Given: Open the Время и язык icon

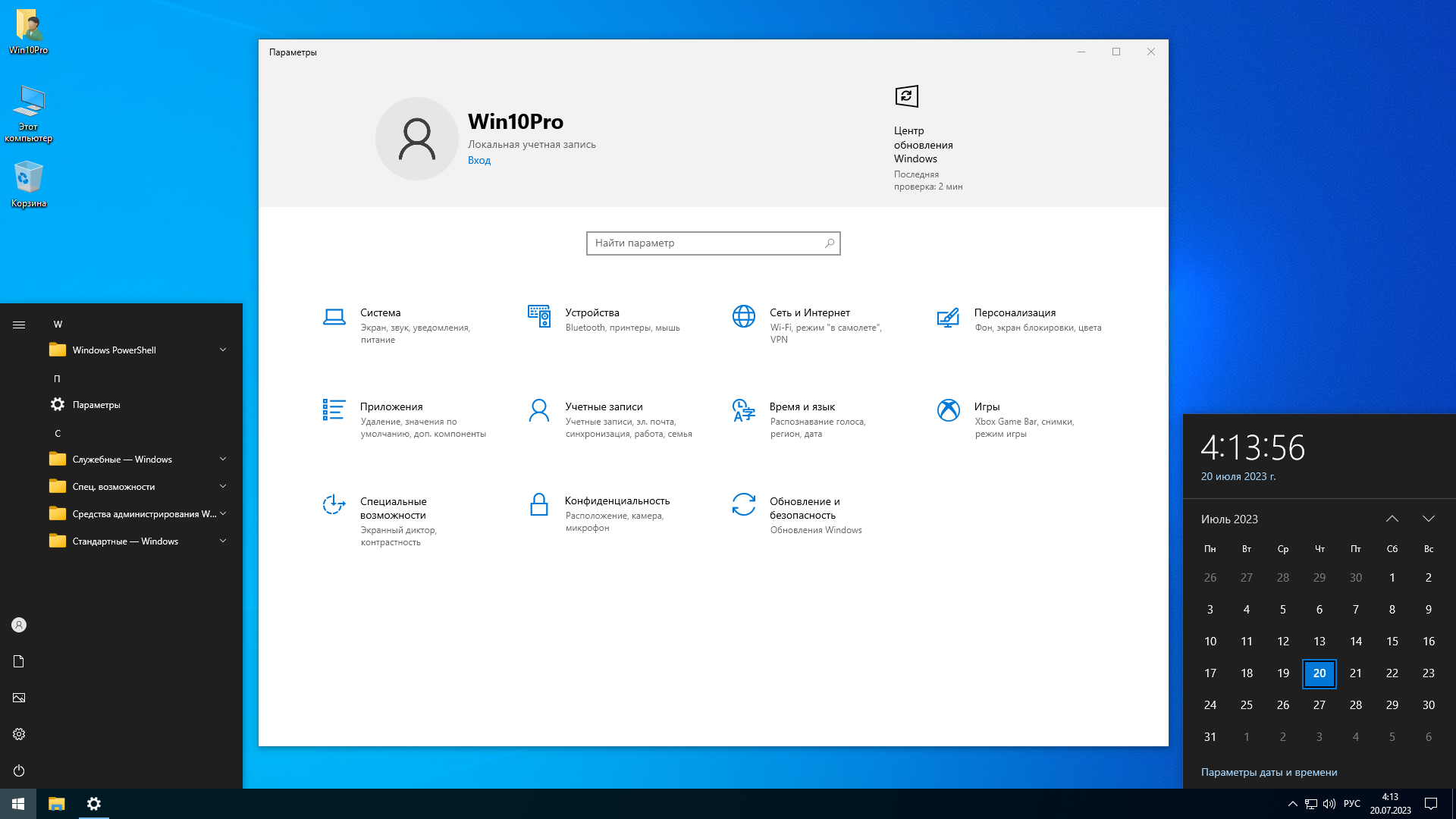Looking at the screenshot, I should click(743, 410).
